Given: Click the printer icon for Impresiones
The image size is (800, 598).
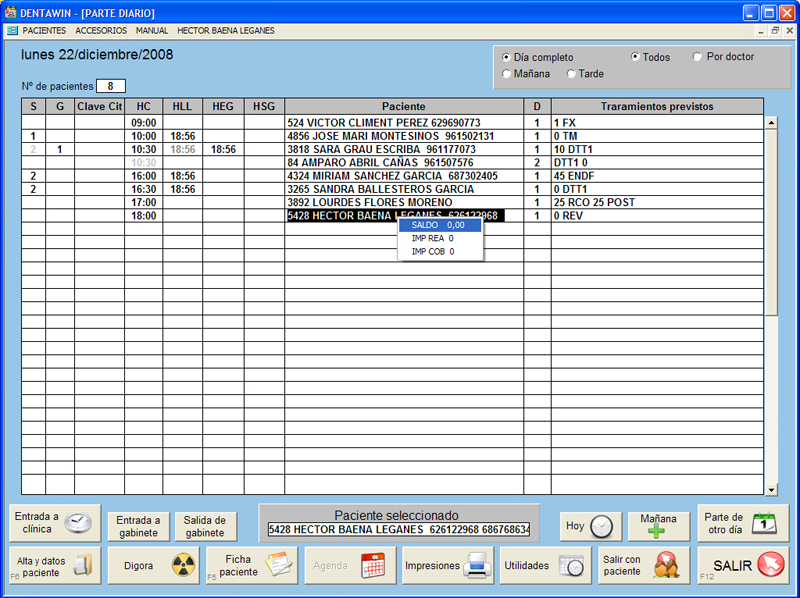Looking at the screenshot, I should tap(477, 566).
